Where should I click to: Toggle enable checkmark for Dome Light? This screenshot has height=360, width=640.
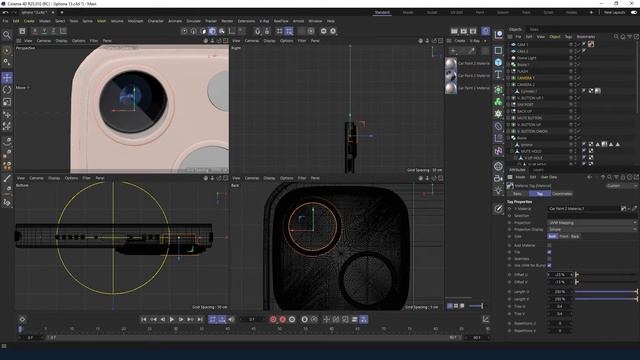coord(578,58)
